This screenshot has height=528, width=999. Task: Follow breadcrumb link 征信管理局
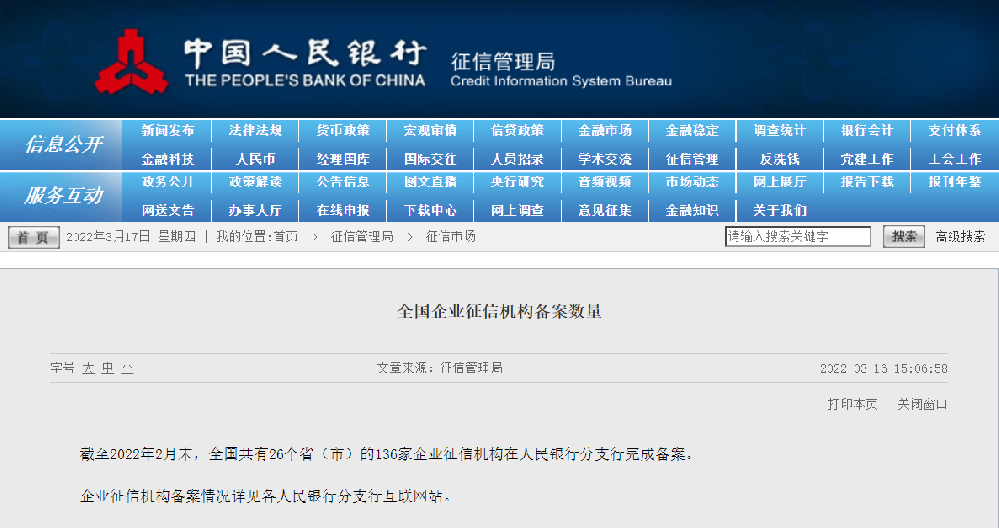pos(362,237)
